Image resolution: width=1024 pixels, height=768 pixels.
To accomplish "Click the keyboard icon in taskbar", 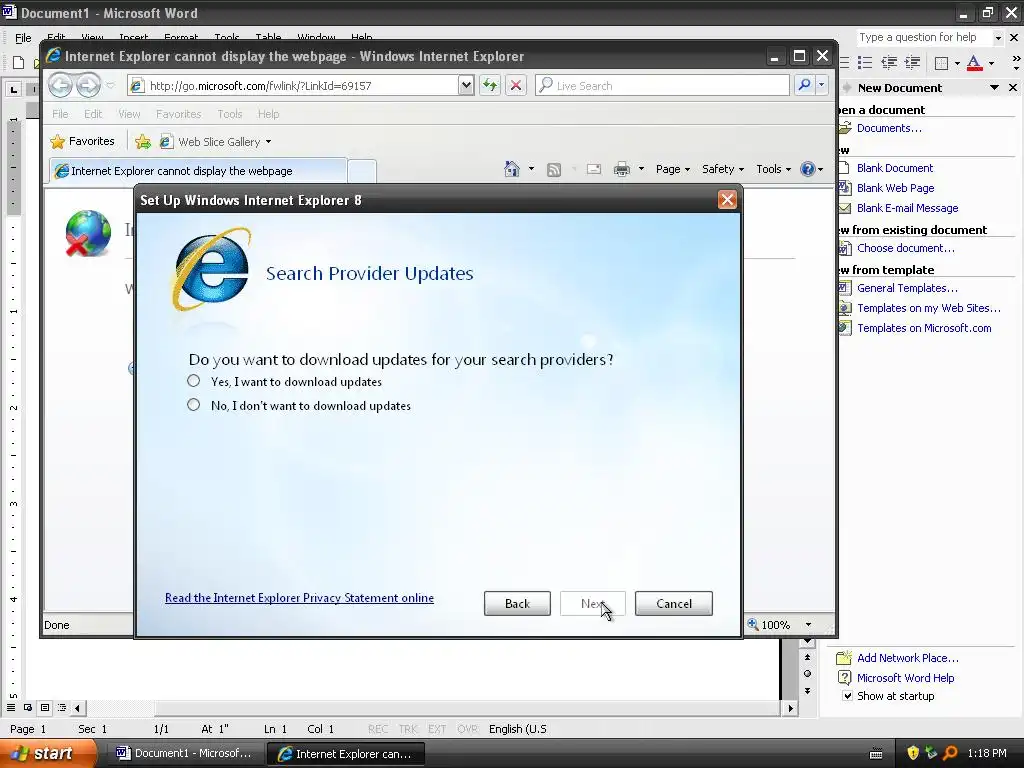I will (876, 754).
